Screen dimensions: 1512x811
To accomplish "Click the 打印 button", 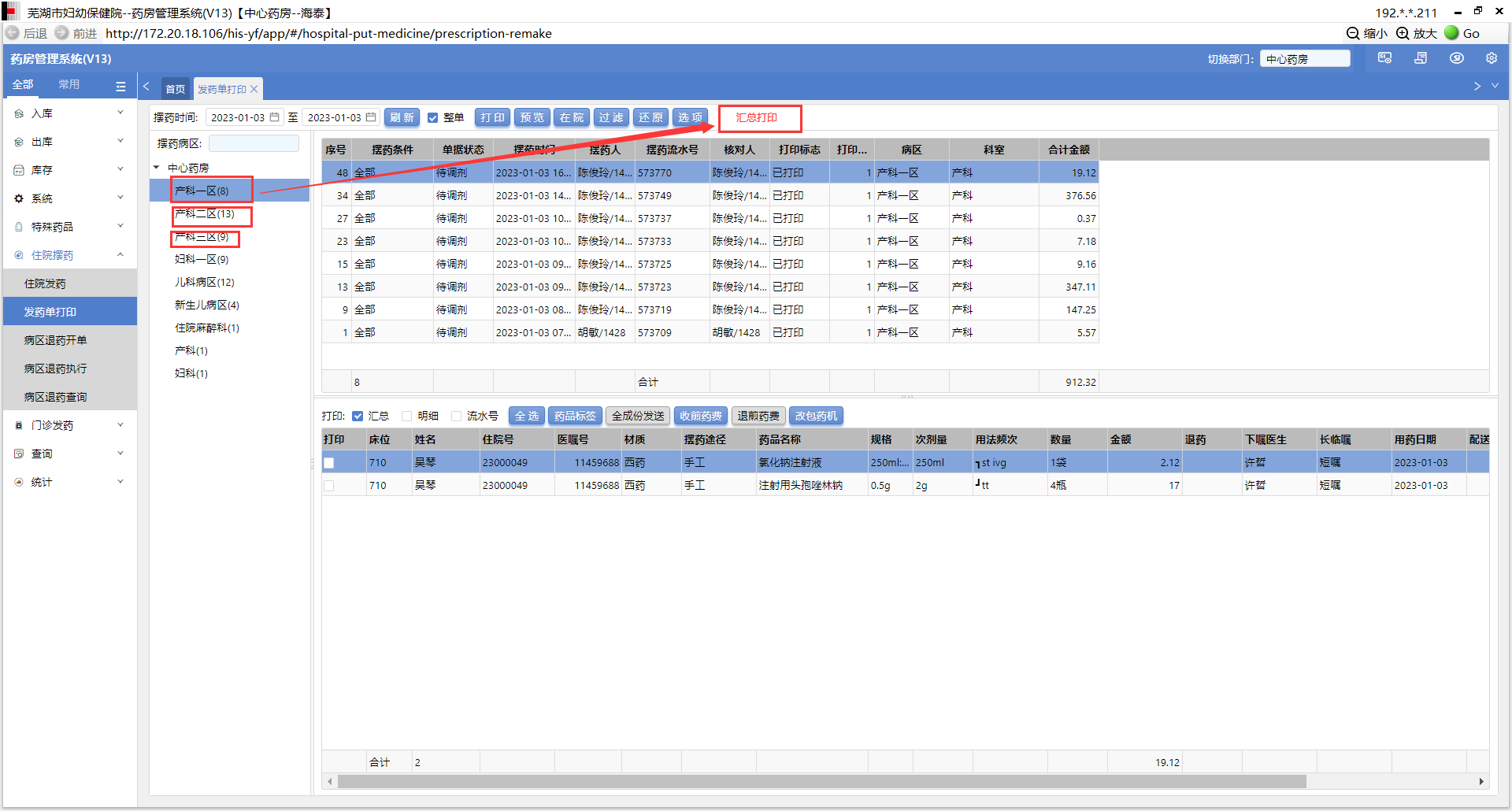I will coord(492,117).
